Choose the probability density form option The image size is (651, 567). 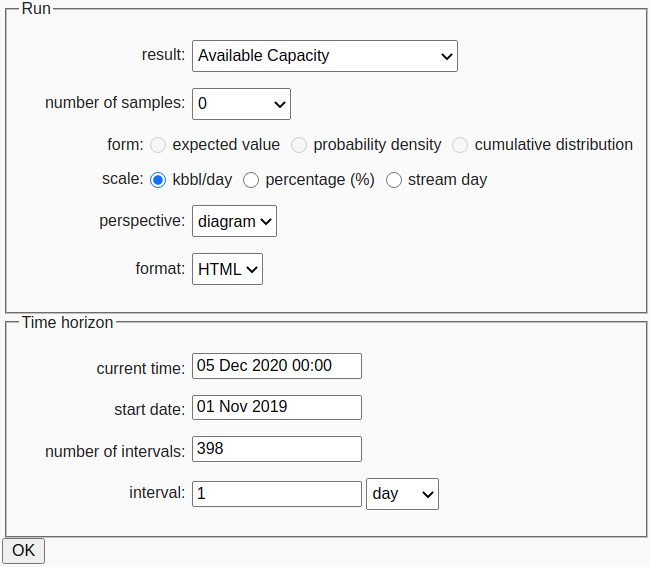pos(299,145)
